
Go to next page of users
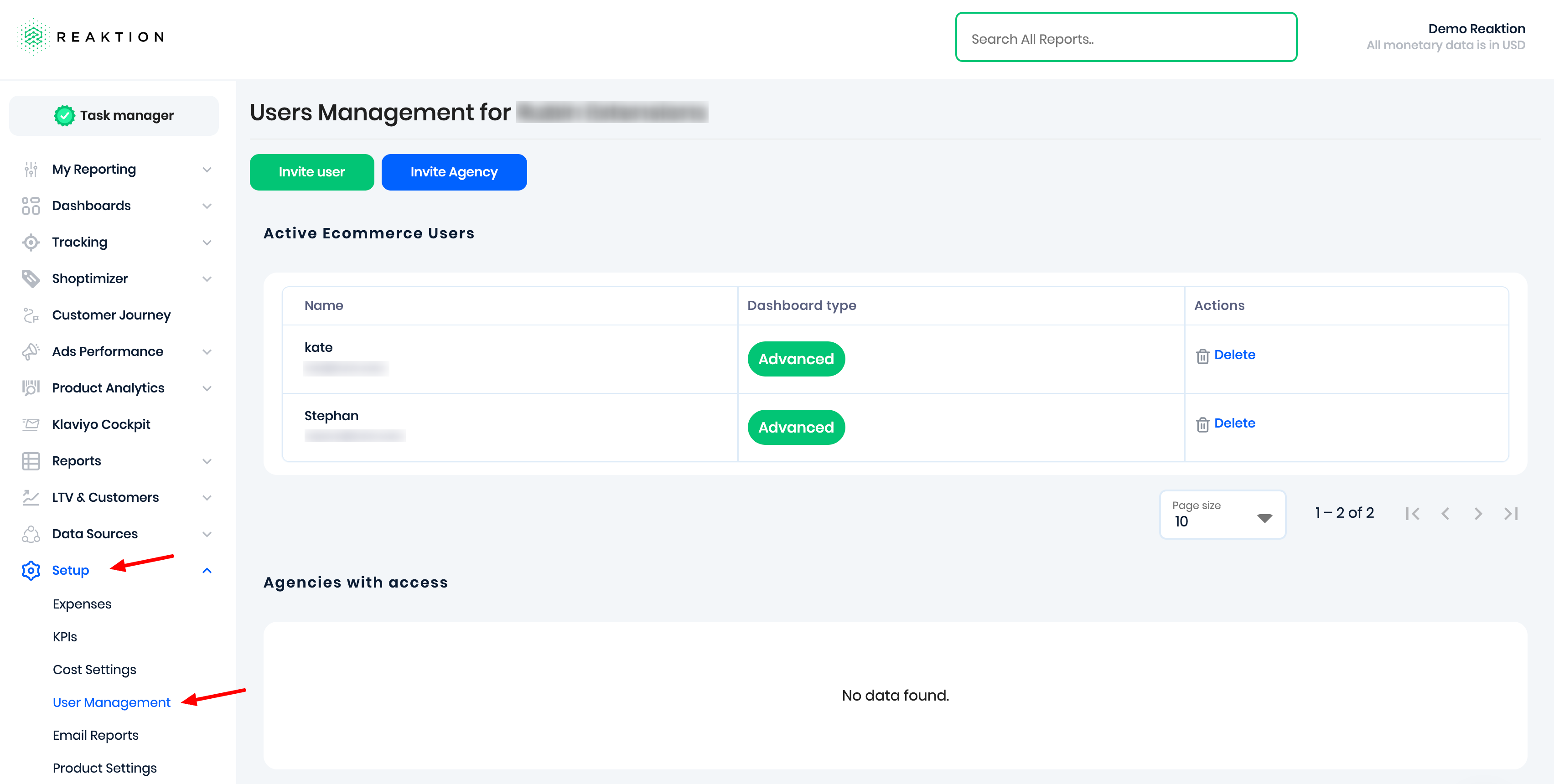click(1478, 513)
